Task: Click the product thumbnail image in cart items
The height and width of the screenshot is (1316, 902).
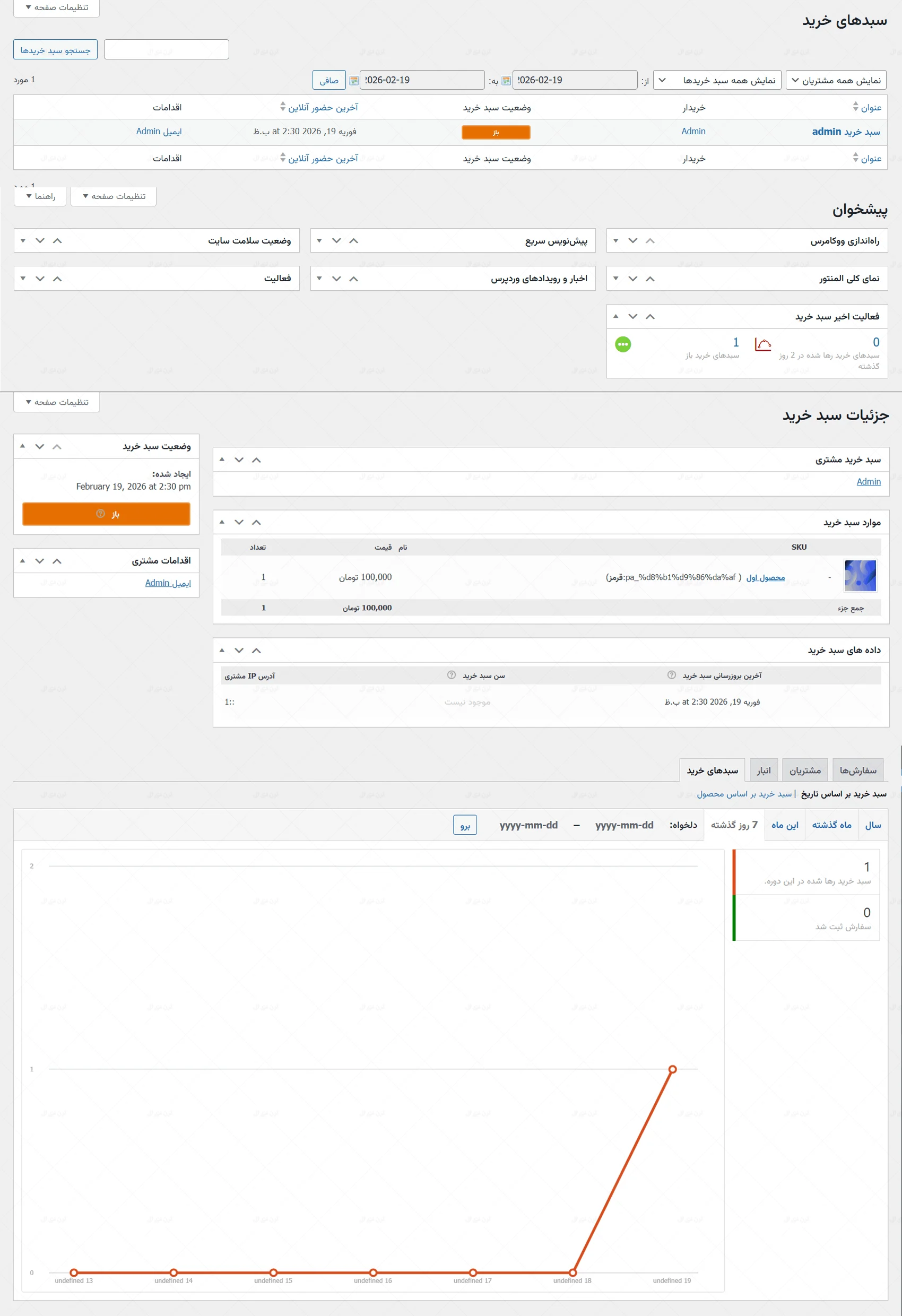Action: pyautogui.click(x=860, y=576)
